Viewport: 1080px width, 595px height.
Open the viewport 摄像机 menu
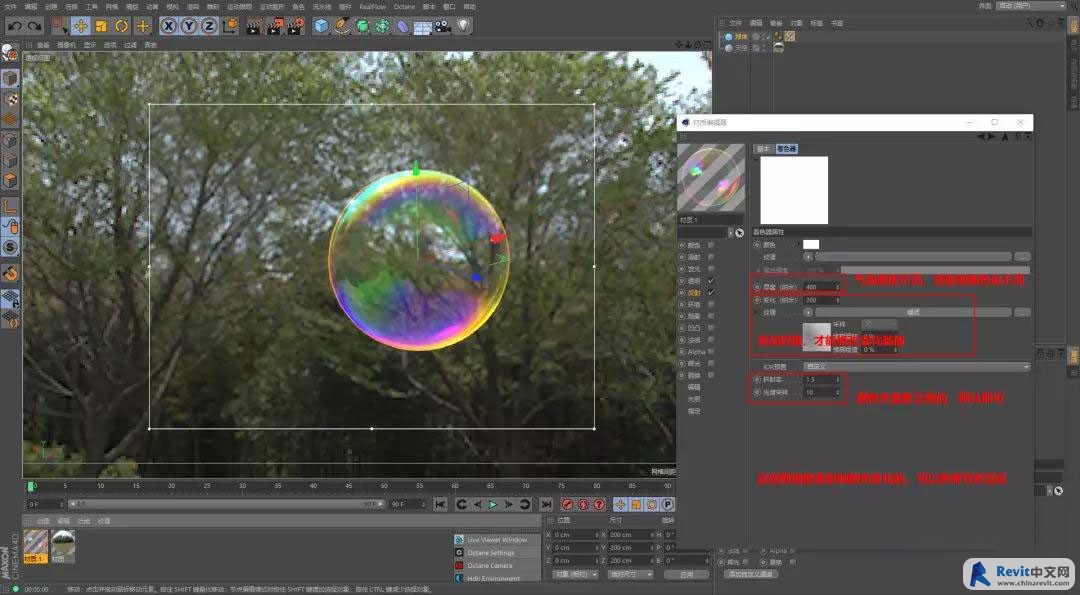coord(66,45)
